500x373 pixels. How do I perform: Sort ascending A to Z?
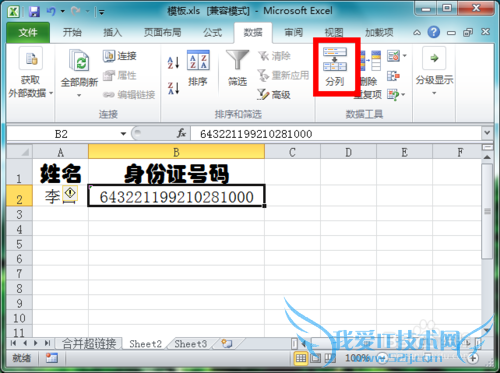tap(173, 62)
